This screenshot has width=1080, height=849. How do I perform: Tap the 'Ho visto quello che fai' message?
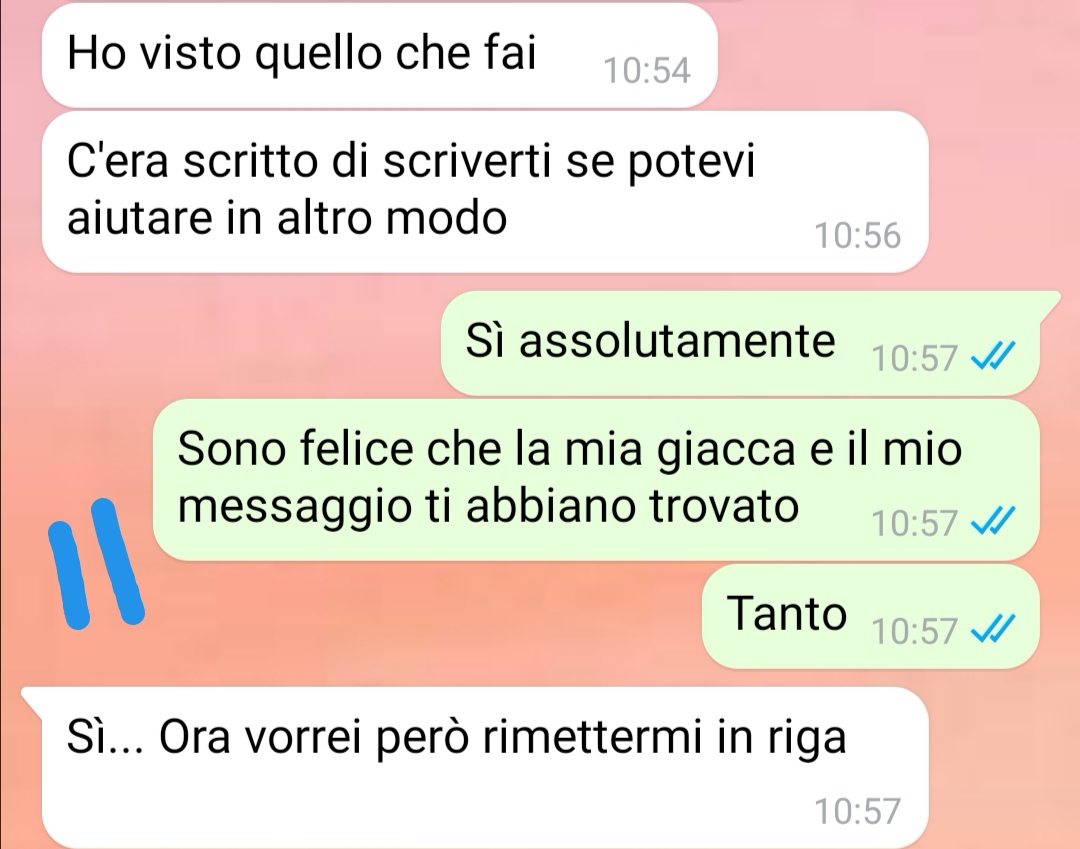pyautogui.click(x=379, y=55)
